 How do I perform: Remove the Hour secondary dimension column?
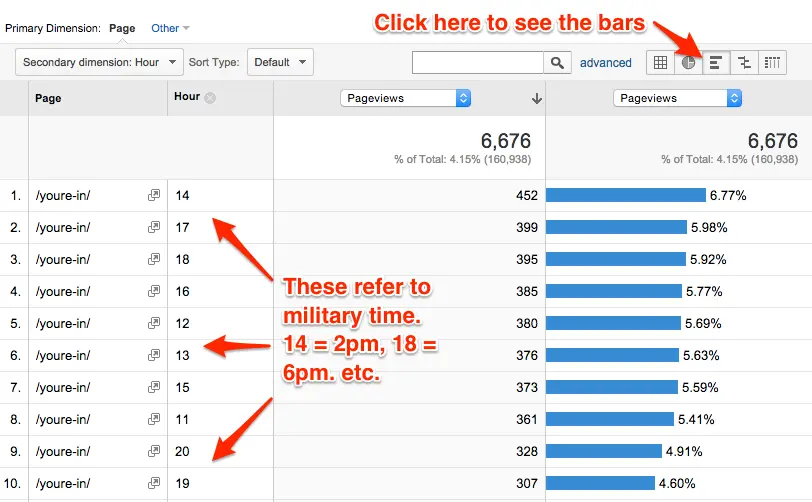(x=210, y=98)
